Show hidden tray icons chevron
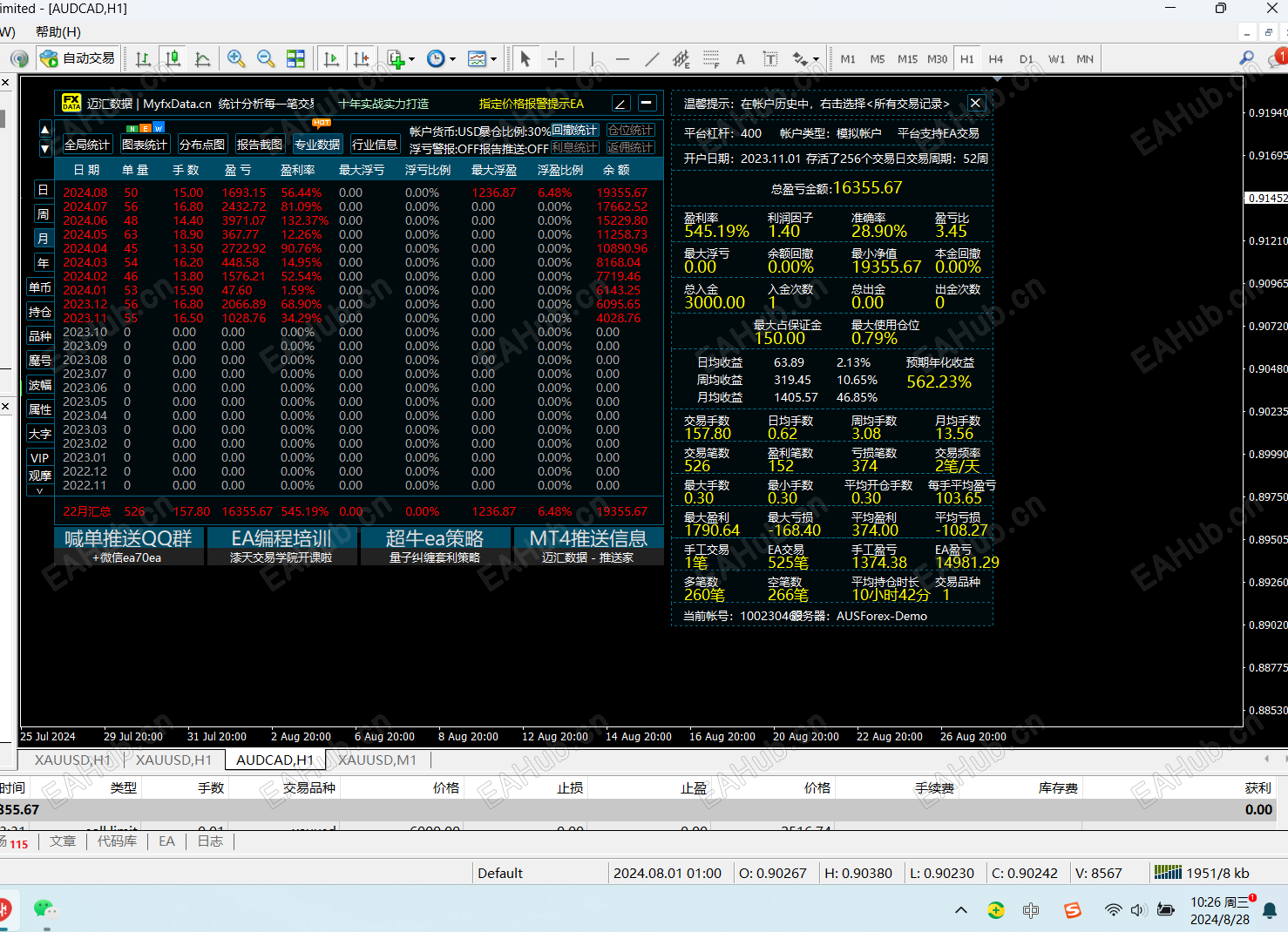 tap(961, 910)
